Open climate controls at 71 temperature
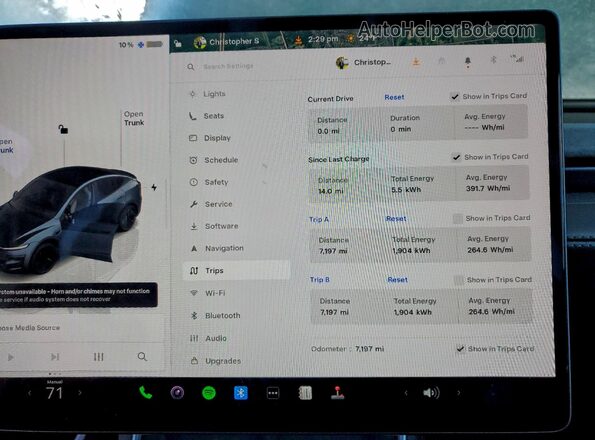The width and height of the screenshot is (595, 440). [x=54, y=393]
